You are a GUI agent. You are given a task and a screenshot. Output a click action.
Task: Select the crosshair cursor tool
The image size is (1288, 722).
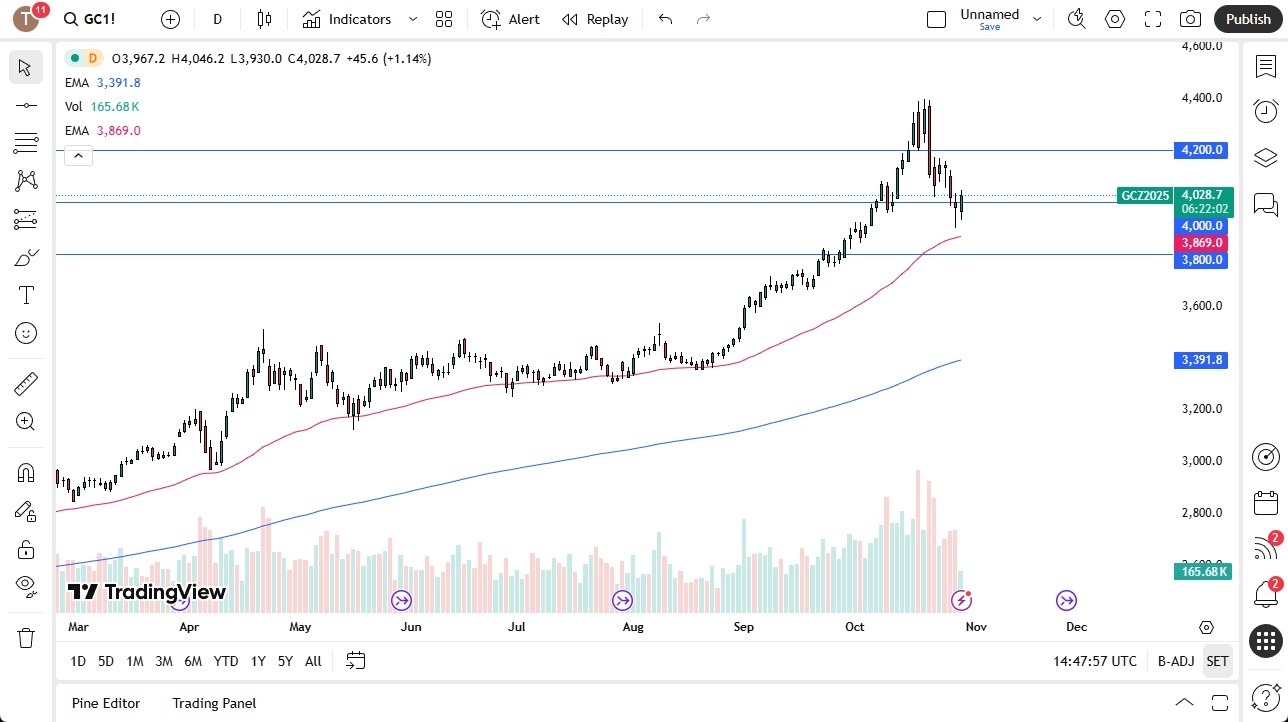tap(25, 67)
